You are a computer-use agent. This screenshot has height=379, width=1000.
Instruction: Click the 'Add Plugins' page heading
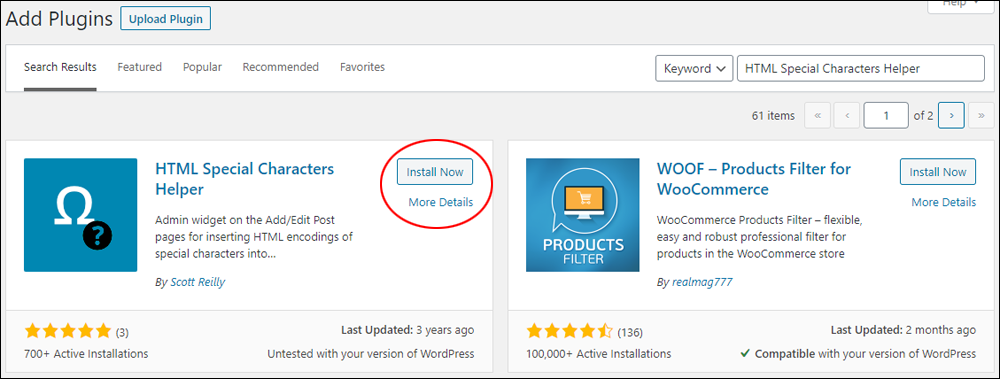click(x=59, y=19)
